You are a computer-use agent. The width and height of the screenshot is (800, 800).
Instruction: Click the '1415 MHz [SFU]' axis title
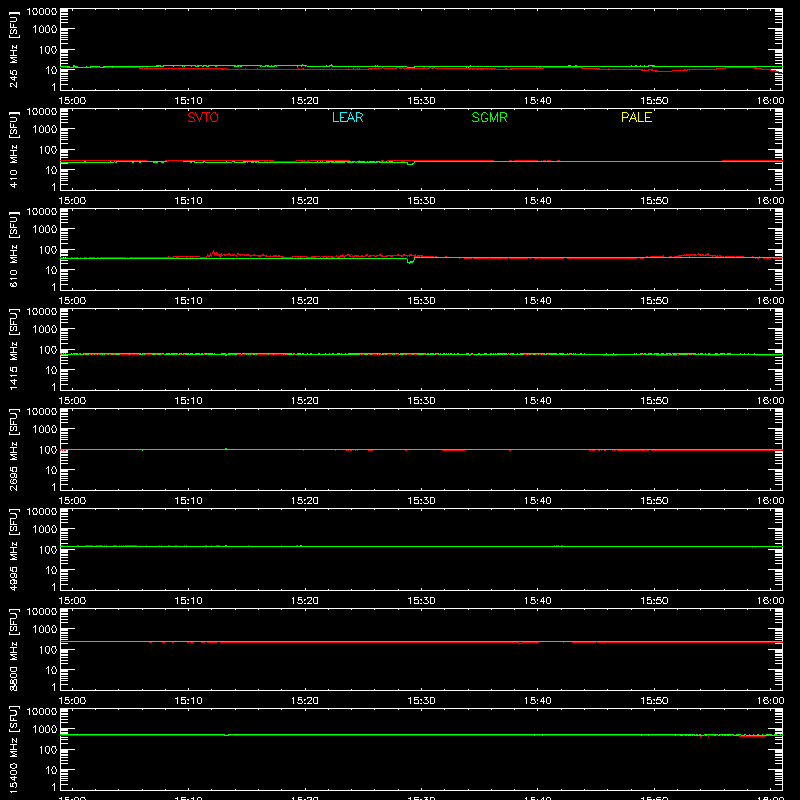click(x=14, y=349)
